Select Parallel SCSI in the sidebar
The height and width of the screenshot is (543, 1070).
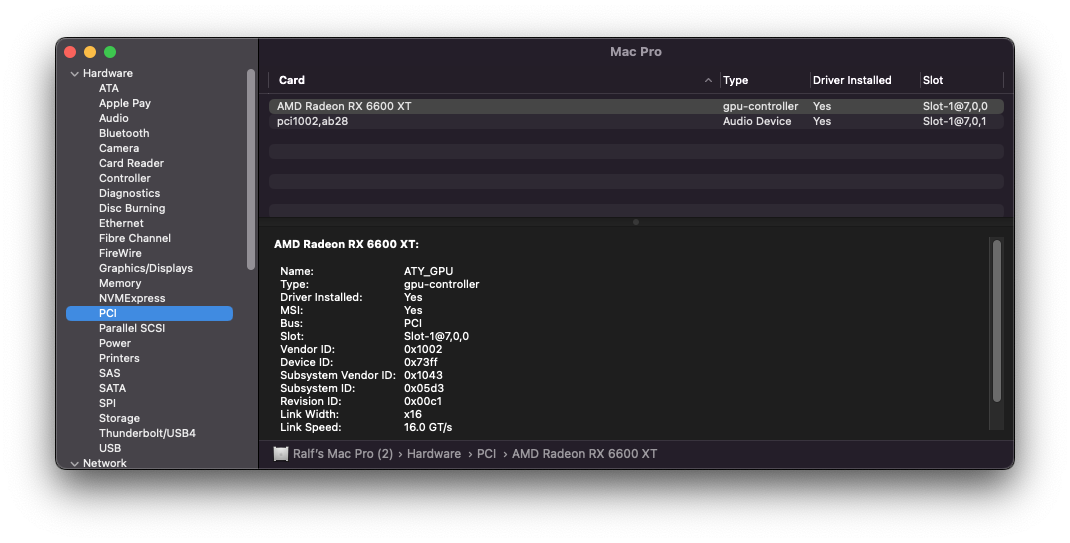click(x=132, y=328)
